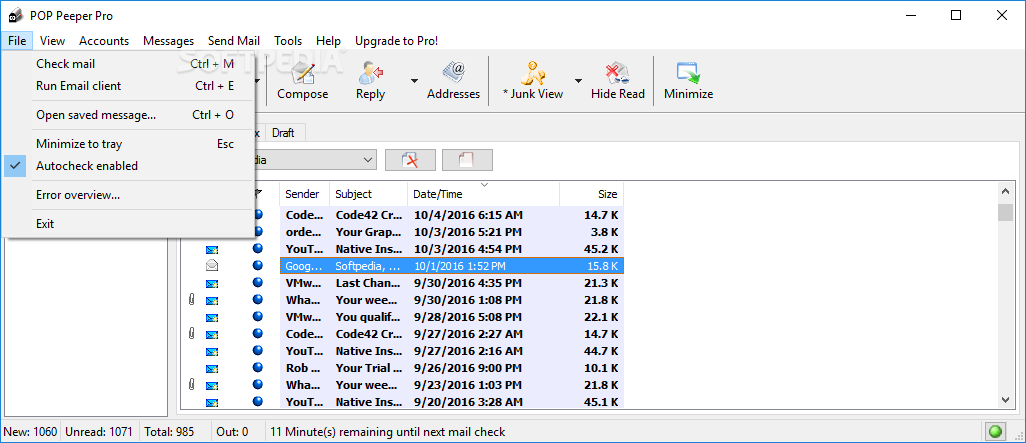The height and width of the screenshot is (443, 1026).
Task: Click the envelope icon on the 10/3/2016 4:54 PM row
Action: coord(211,249)
